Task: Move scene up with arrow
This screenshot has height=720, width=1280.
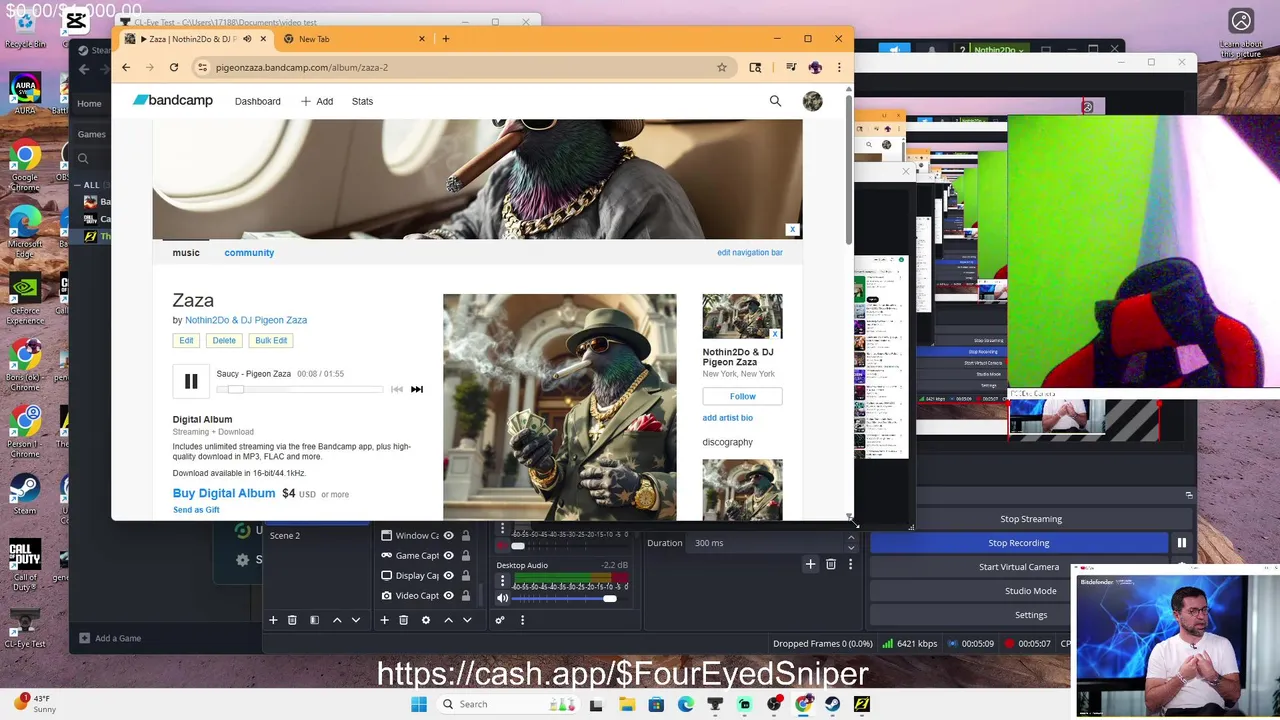Action: (x=337, y=620)
